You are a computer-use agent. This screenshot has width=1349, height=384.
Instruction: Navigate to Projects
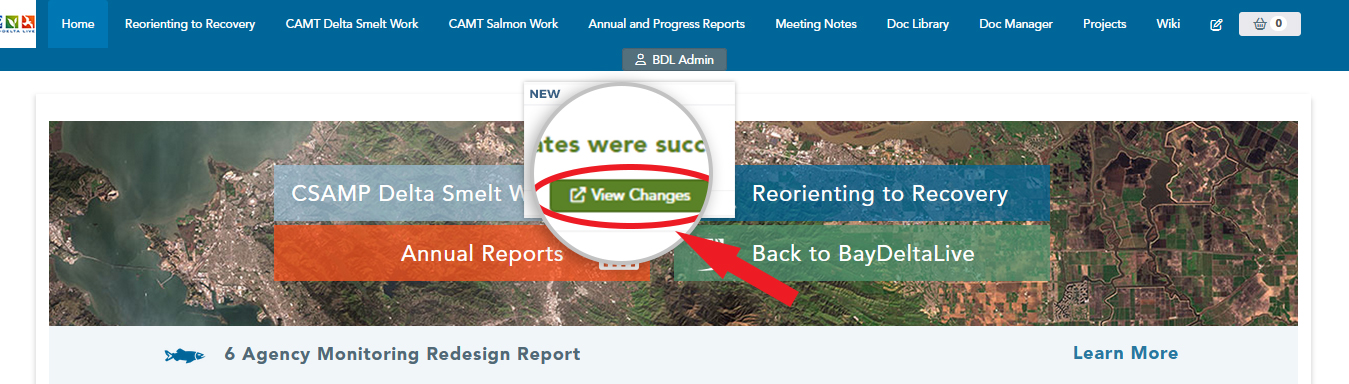[x=1104, y=24]
